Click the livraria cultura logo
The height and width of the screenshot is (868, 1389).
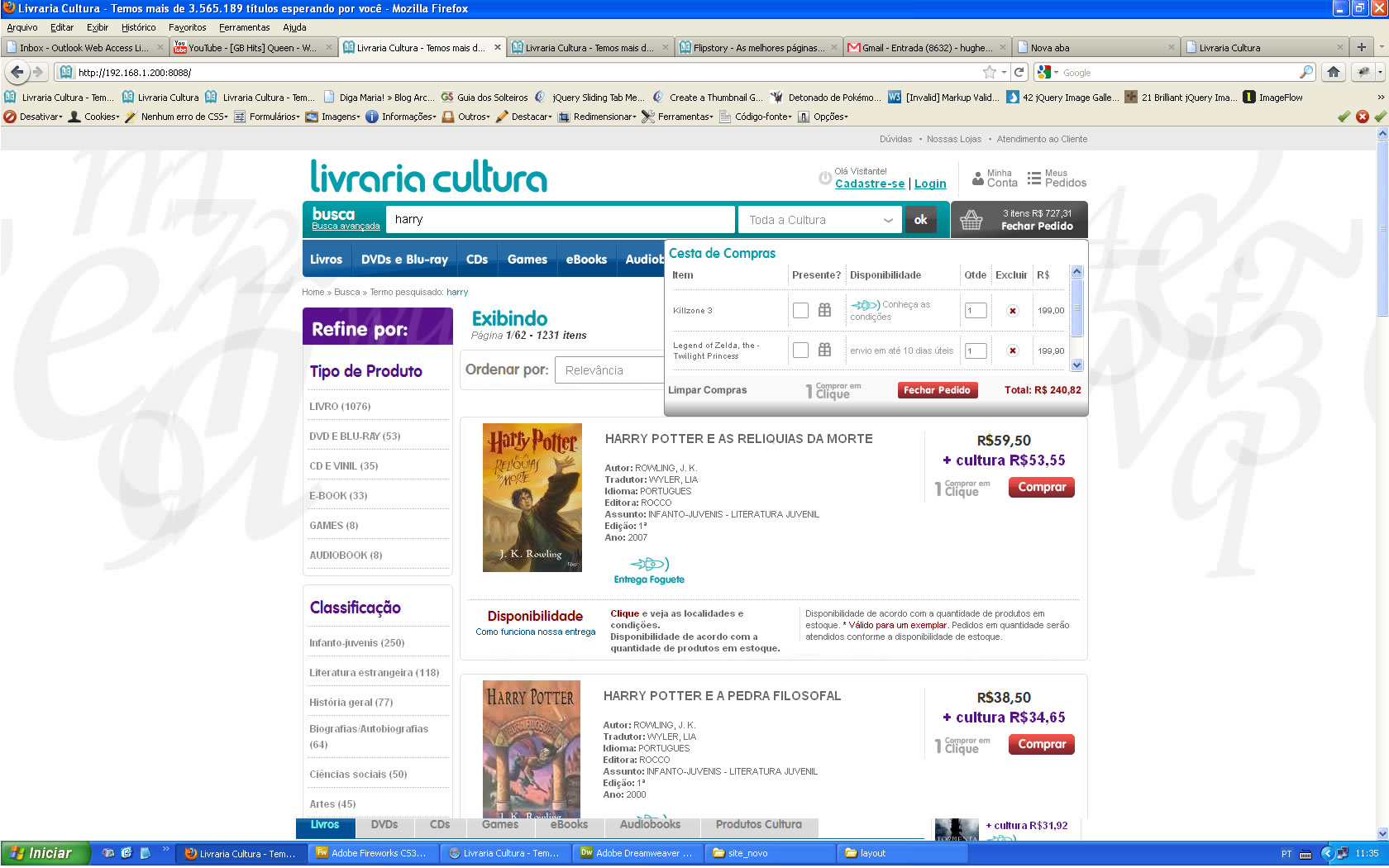pos(428,176)
